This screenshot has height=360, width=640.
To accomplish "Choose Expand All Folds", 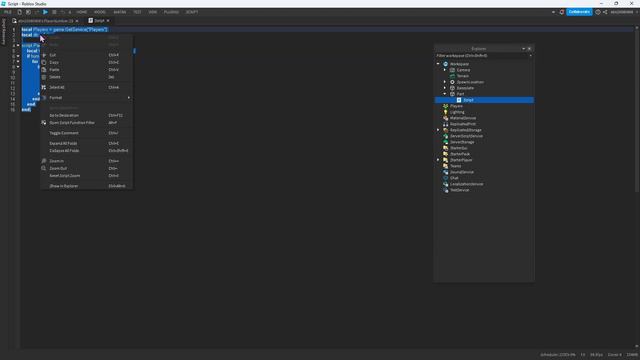I will (87, 144).
